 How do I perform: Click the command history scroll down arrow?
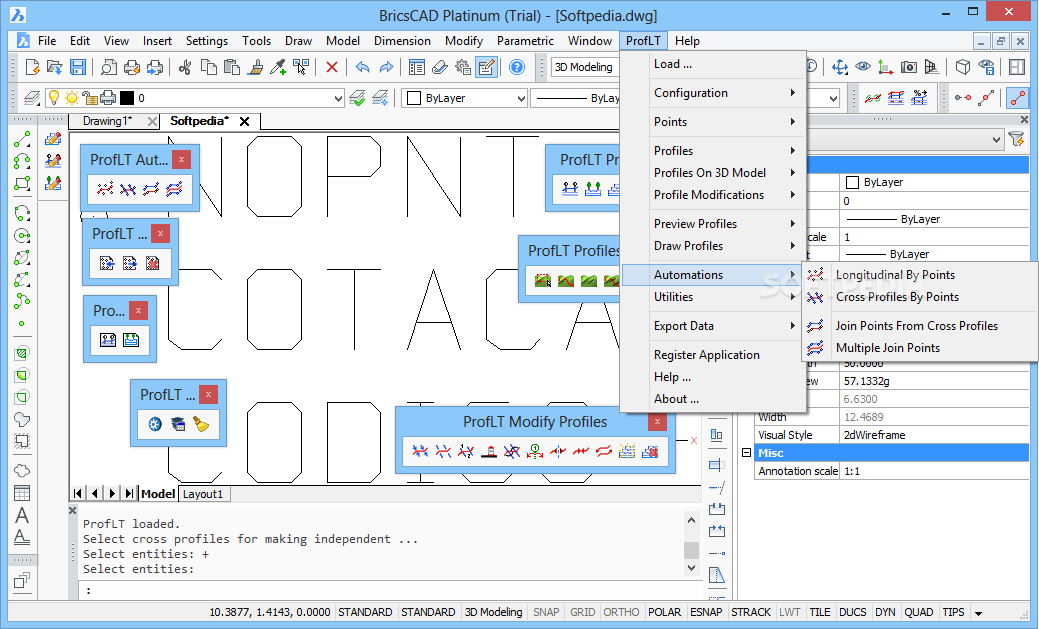point(691,567)
